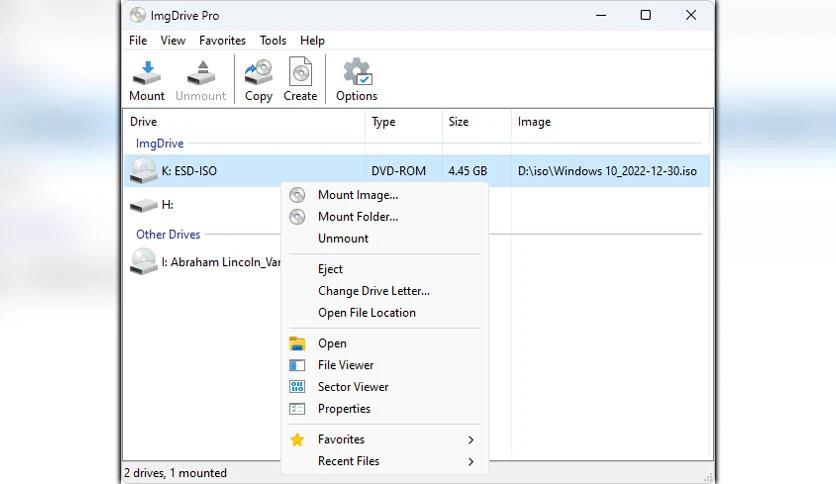This screenshot has height=484, width=836.
Task: Sort by the Size column header
Action: [x=458, y=122]
